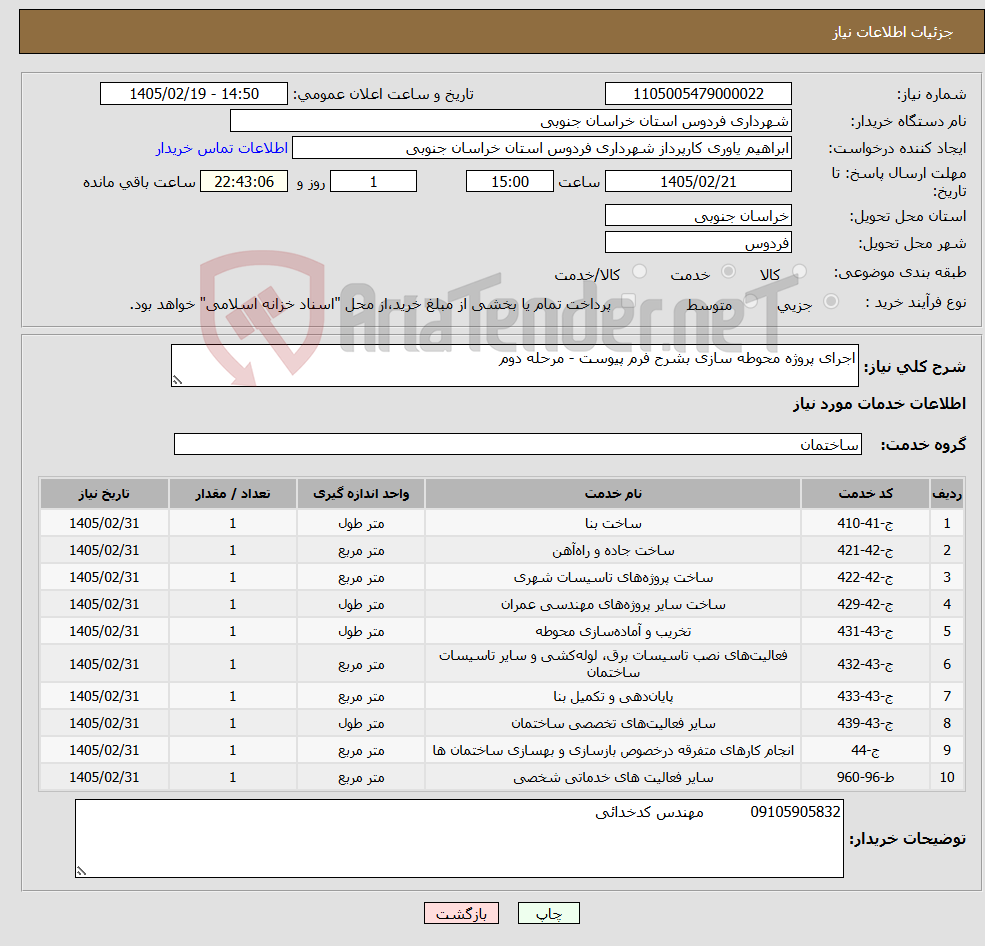Click service code ج-43-433
Screen dimensions: 985x946
pyautogui.click(x=865, y=697)
